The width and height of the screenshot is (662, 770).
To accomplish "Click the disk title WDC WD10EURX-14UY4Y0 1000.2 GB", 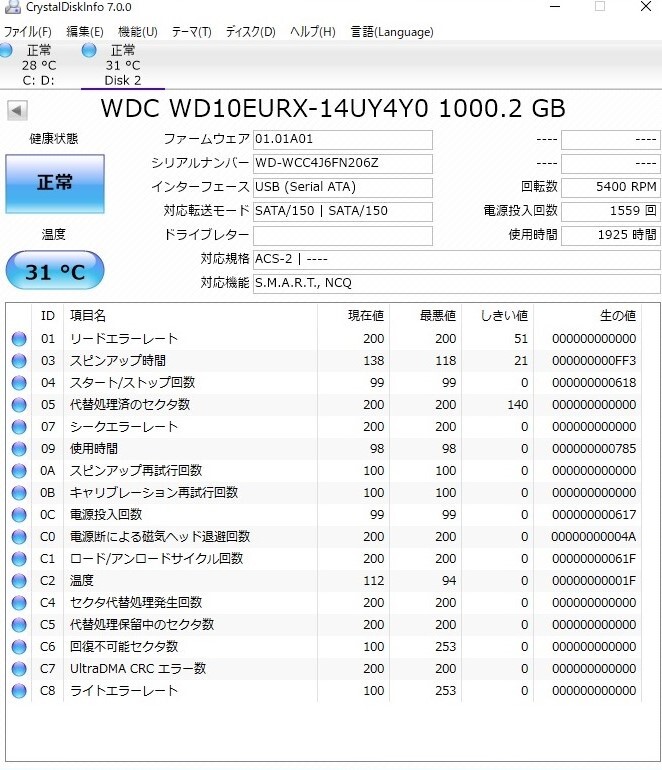I will point(333,109).
